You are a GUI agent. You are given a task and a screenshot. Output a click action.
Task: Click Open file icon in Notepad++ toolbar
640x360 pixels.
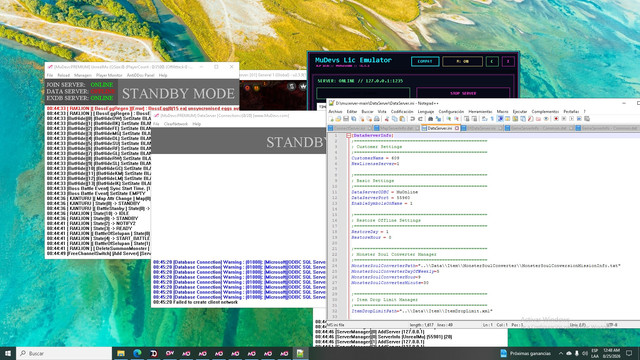pyautogui.click(x=338, y=119)
